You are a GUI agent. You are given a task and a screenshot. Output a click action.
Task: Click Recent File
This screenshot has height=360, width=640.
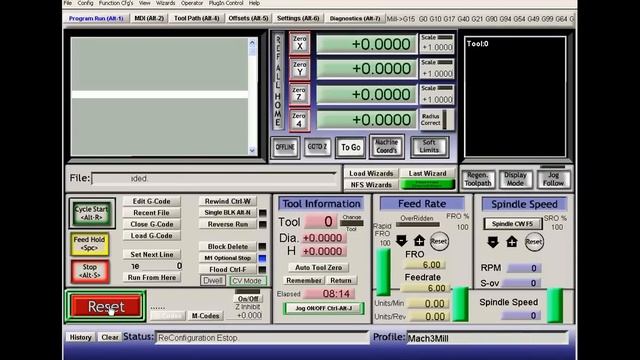pos(151,213)
